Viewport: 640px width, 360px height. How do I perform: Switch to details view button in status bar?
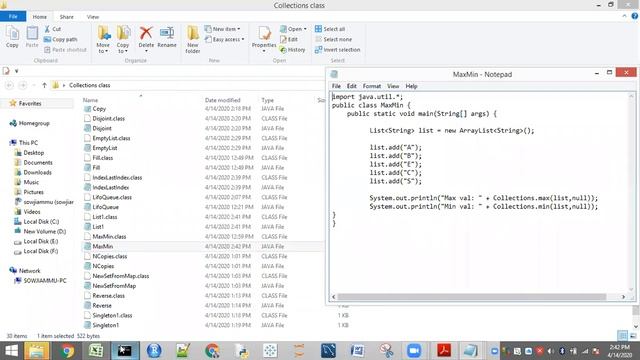click(622, 336)
